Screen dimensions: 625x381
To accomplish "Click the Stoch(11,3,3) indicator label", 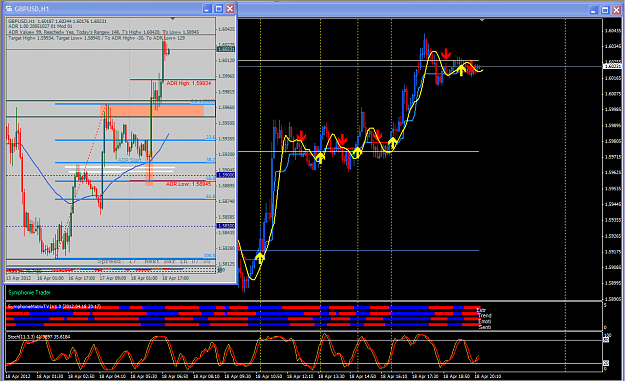I will (x=39, y=337).
